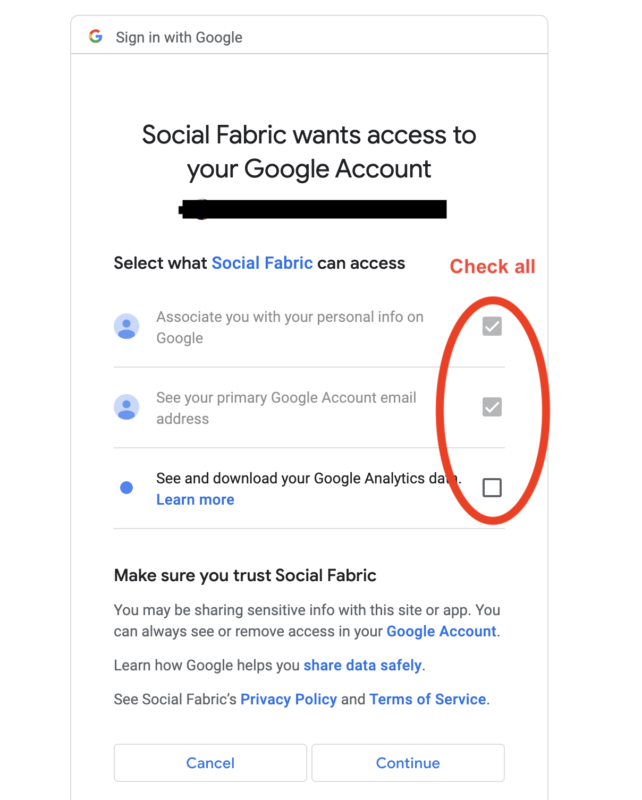
Task: Open the share data safely link
Action: pyautogui.click(x=362, y=665)
